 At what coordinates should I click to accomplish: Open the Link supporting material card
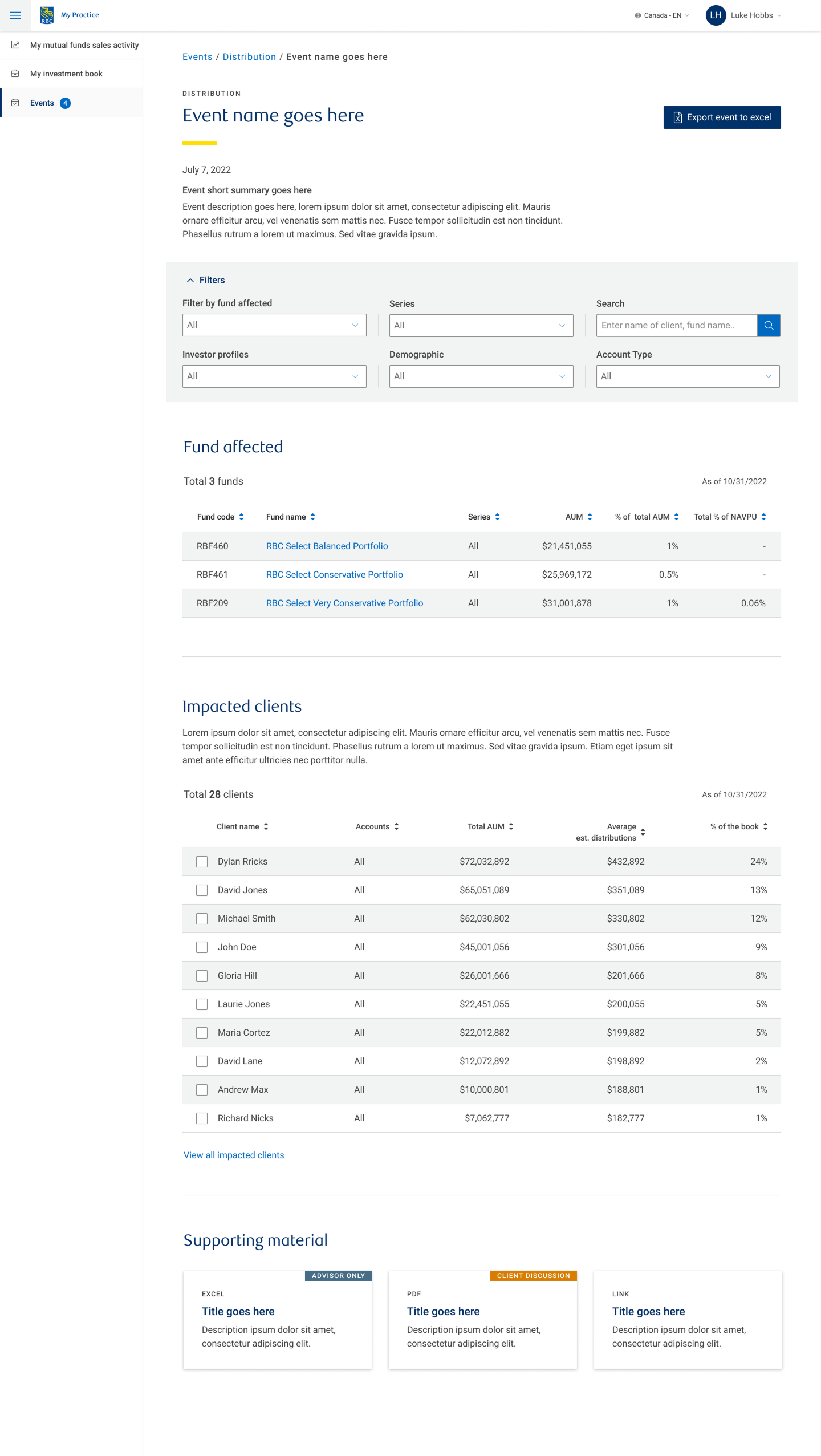(x=688, y=1320)
